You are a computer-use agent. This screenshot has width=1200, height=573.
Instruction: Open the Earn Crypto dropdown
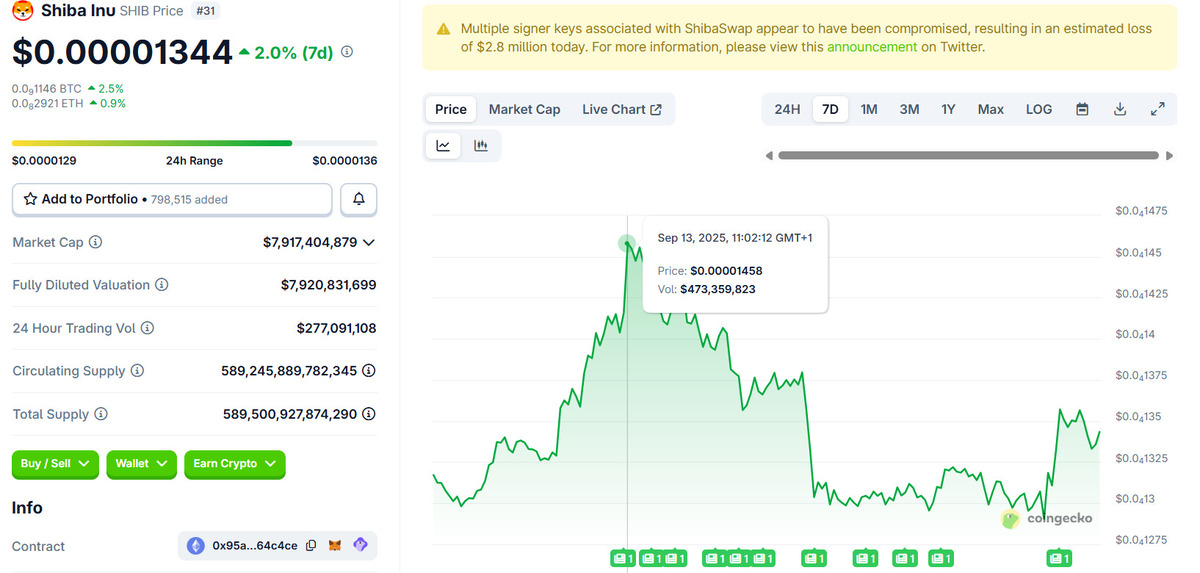click(235, 464)
